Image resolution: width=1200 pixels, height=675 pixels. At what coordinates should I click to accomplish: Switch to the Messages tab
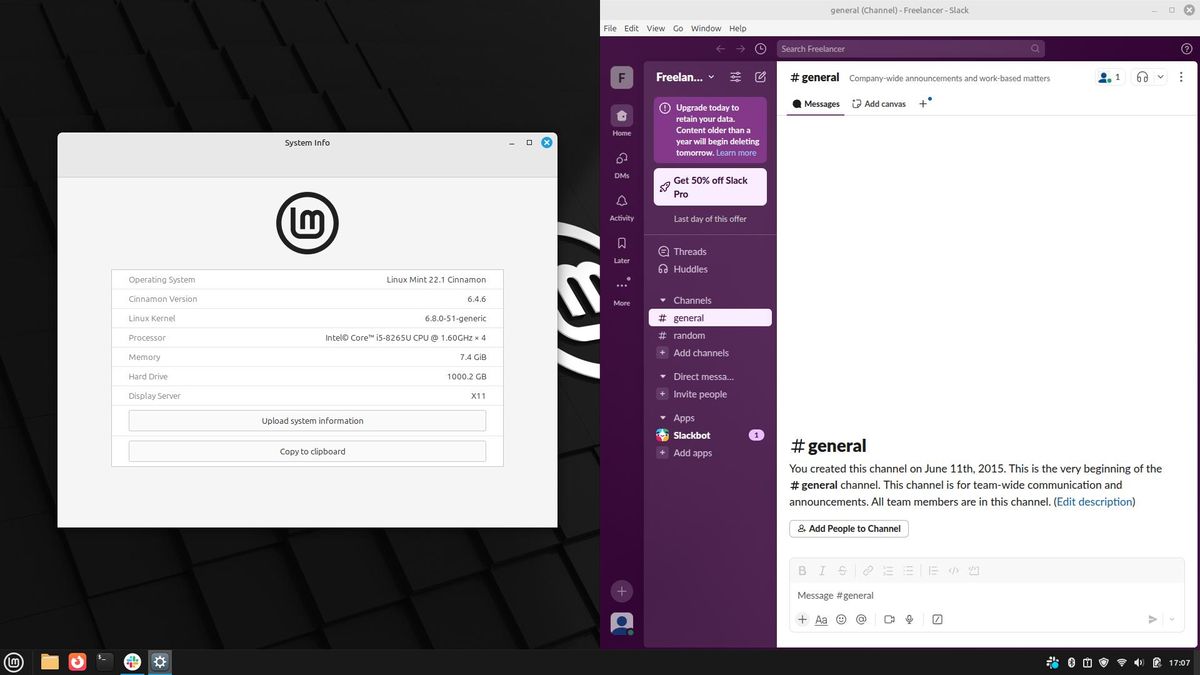click(816, 104)
